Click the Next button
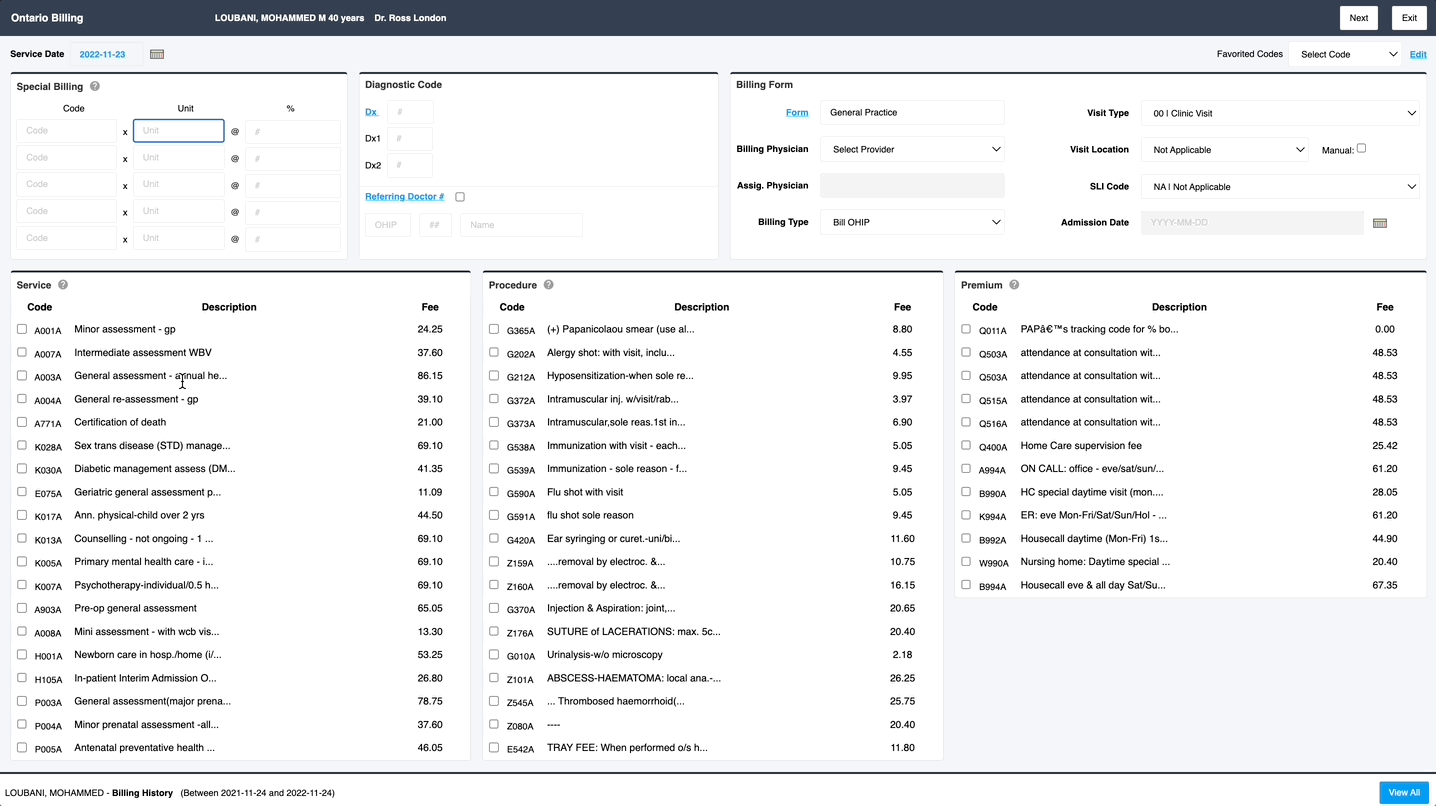 point(1358,17)
